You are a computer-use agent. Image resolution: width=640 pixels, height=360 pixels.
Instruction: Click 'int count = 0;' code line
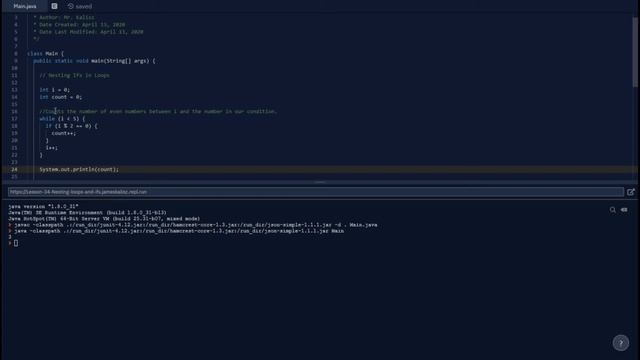(60, 97)
